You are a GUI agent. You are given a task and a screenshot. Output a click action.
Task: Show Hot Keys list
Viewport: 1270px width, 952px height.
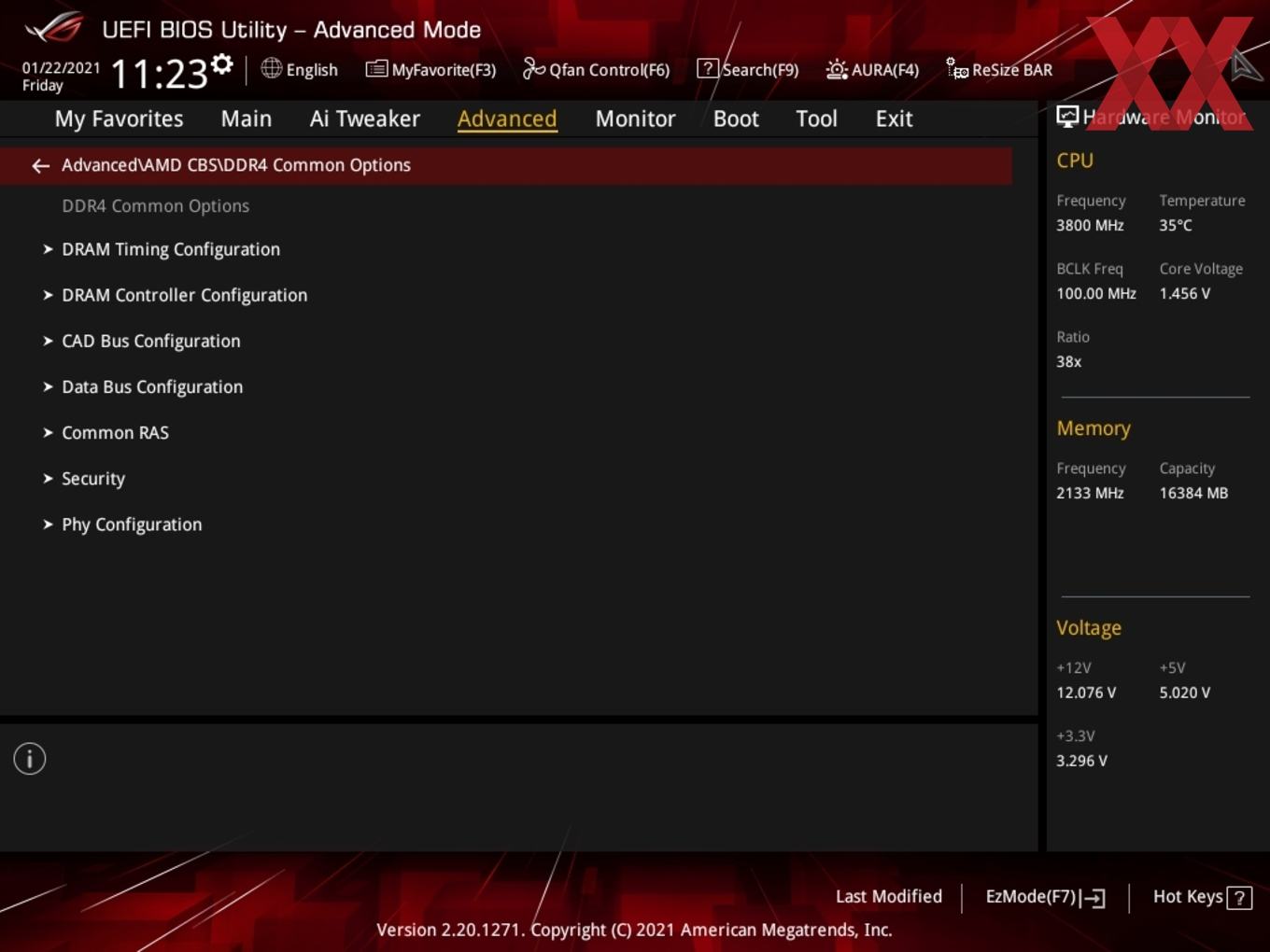point(1188,897)
